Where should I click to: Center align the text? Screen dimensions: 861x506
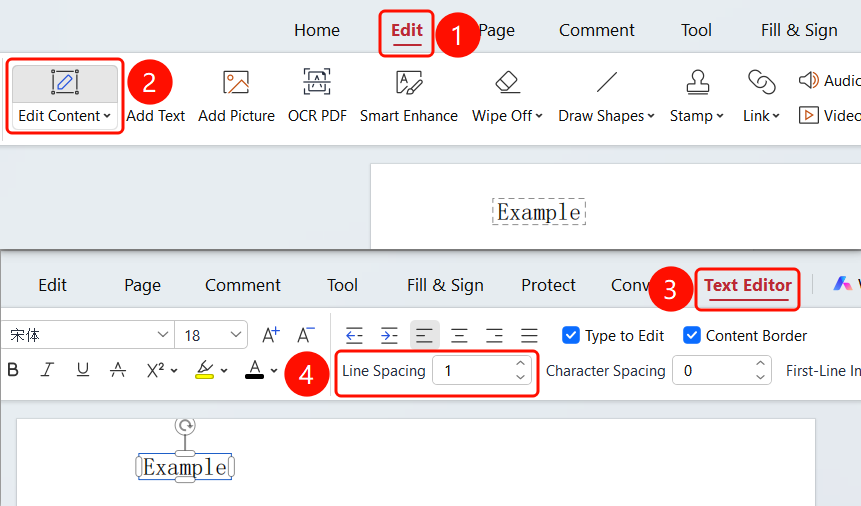(459, 335)
